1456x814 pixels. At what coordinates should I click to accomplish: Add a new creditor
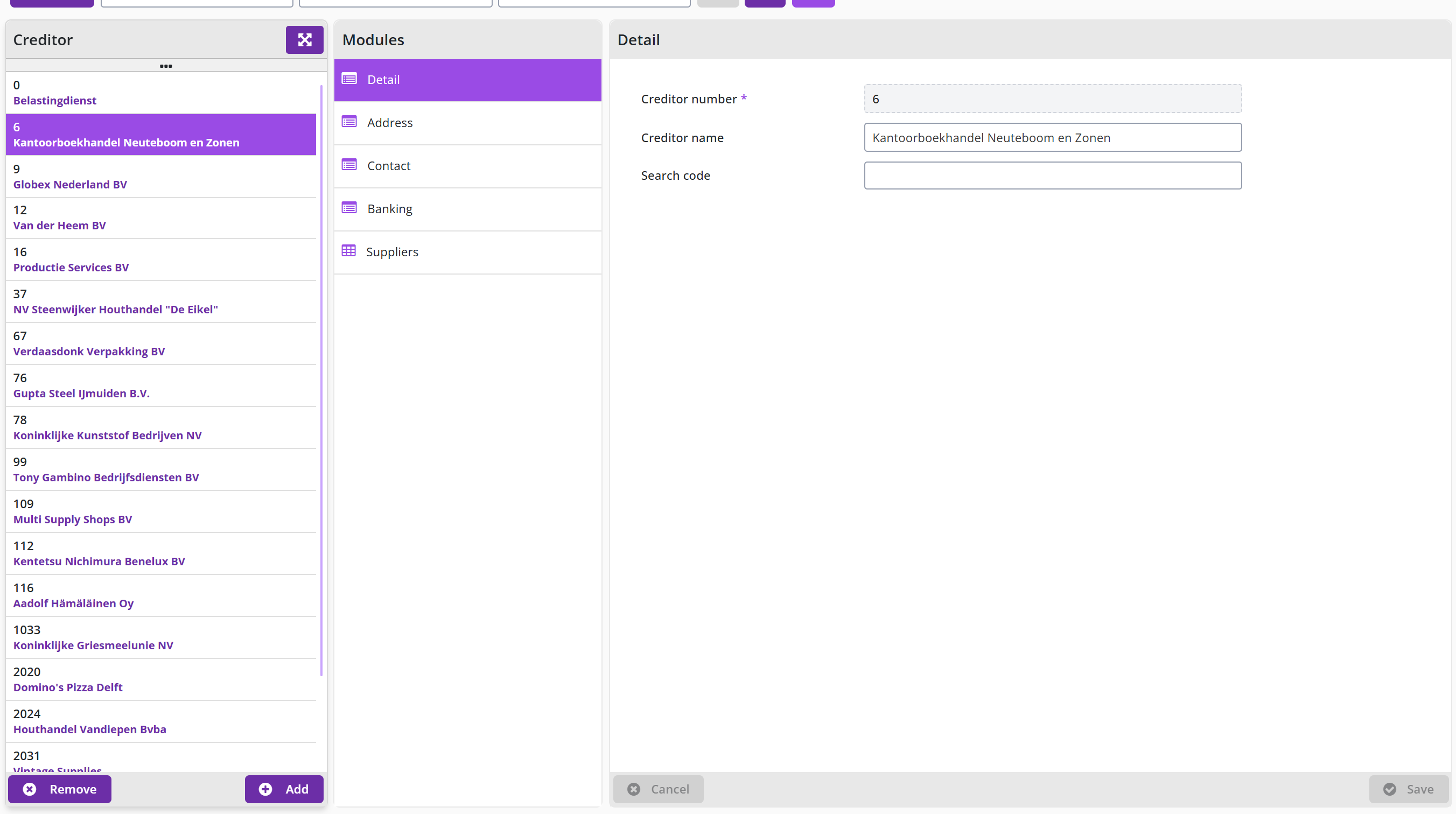[x=284, y=789]
